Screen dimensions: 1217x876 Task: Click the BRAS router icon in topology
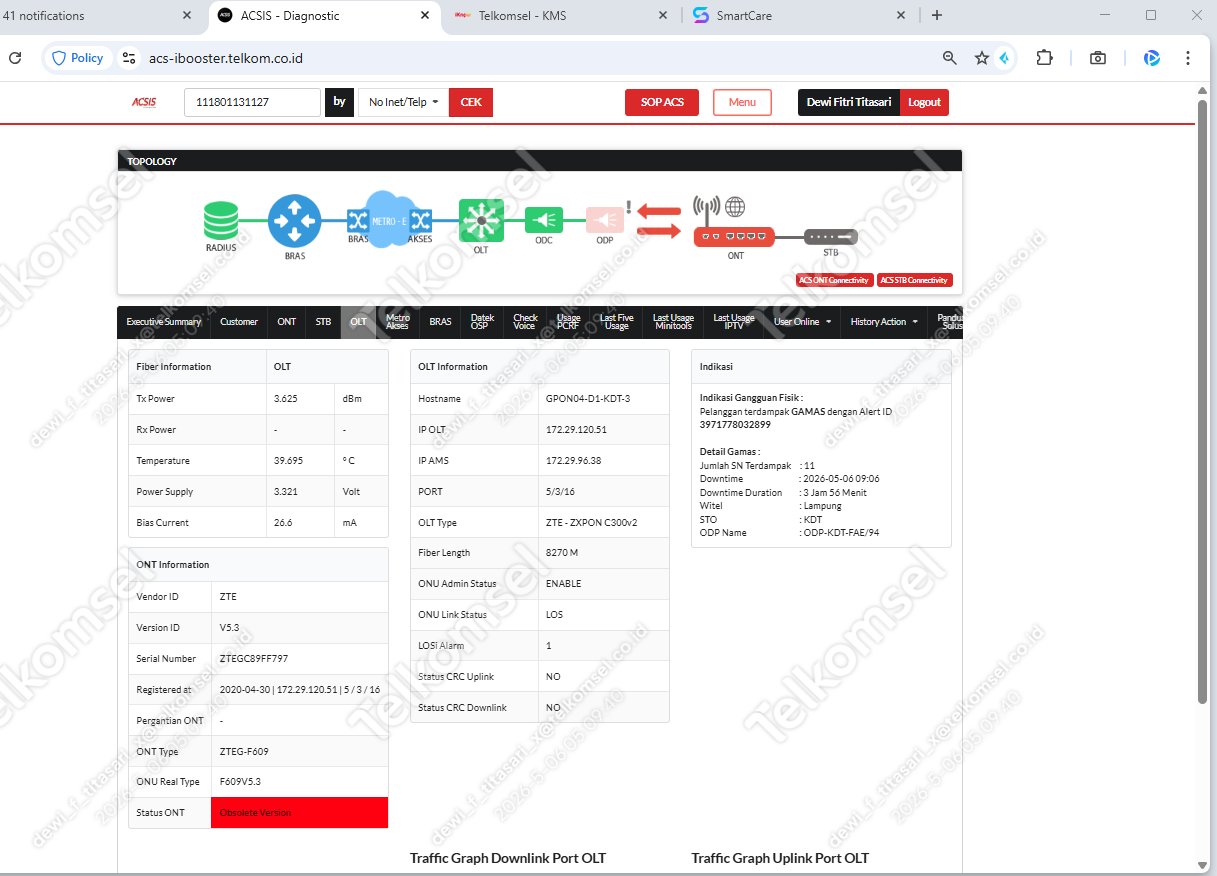[295, 221]
